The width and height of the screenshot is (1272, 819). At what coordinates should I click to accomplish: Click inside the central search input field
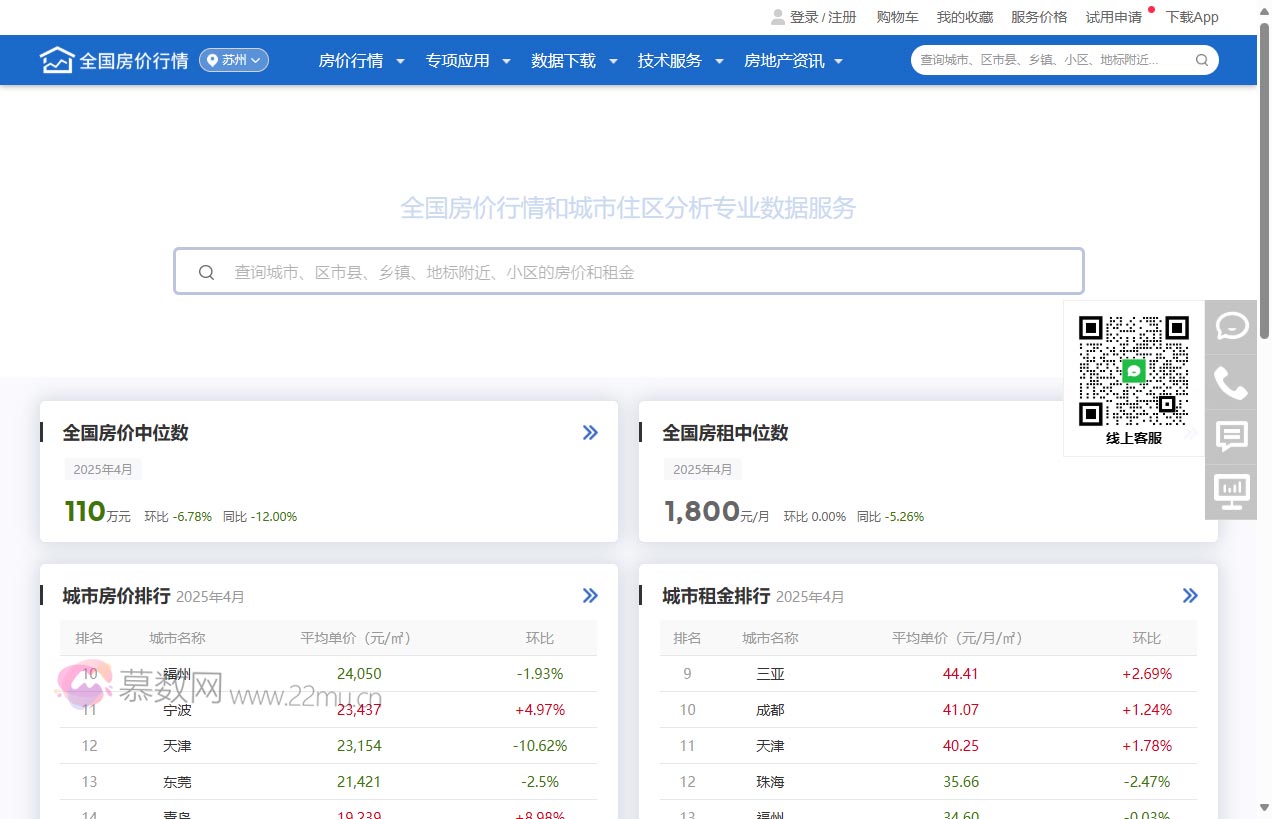tap(600, 271)
